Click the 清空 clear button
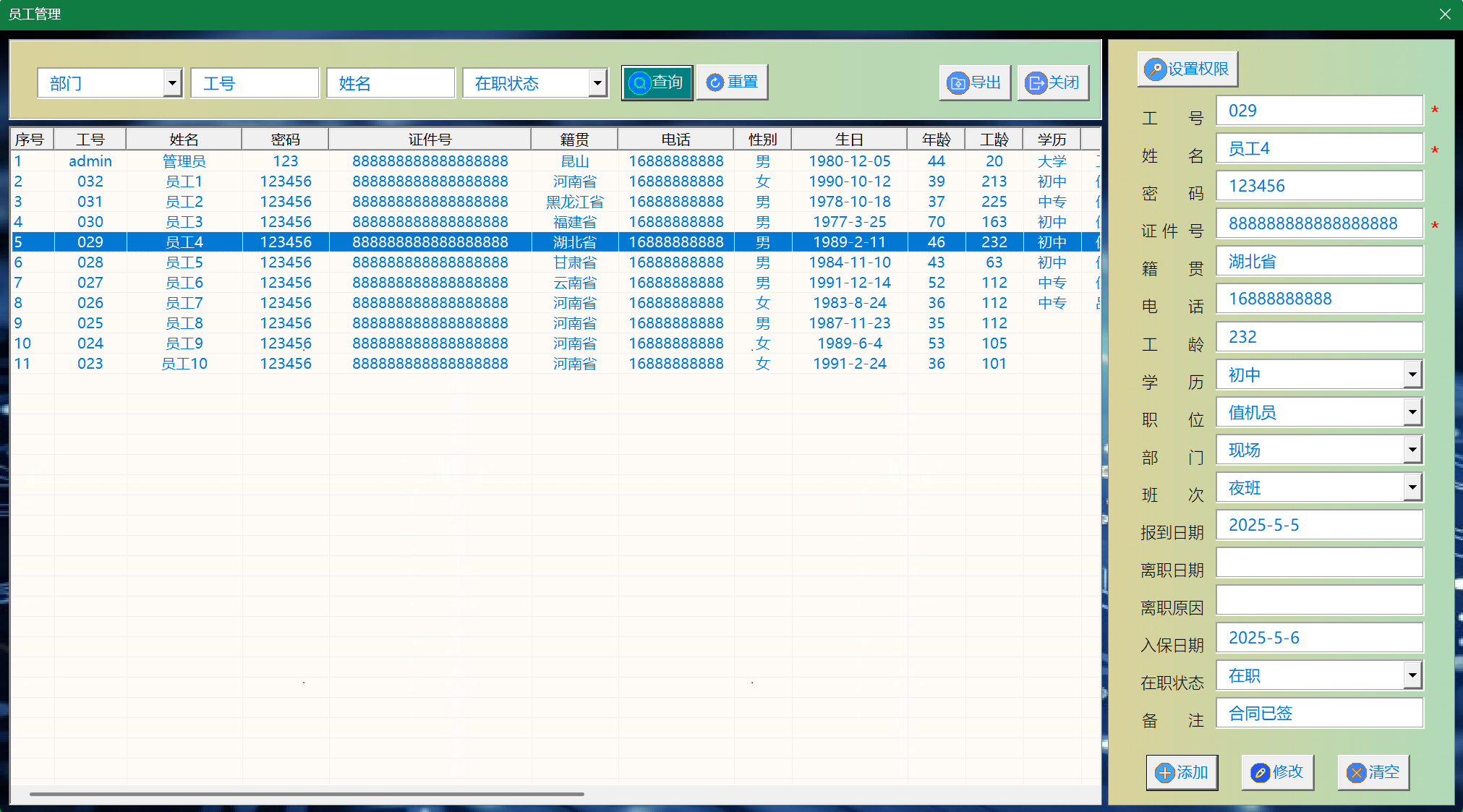 pyautogui.click(x=1373, y=772)
